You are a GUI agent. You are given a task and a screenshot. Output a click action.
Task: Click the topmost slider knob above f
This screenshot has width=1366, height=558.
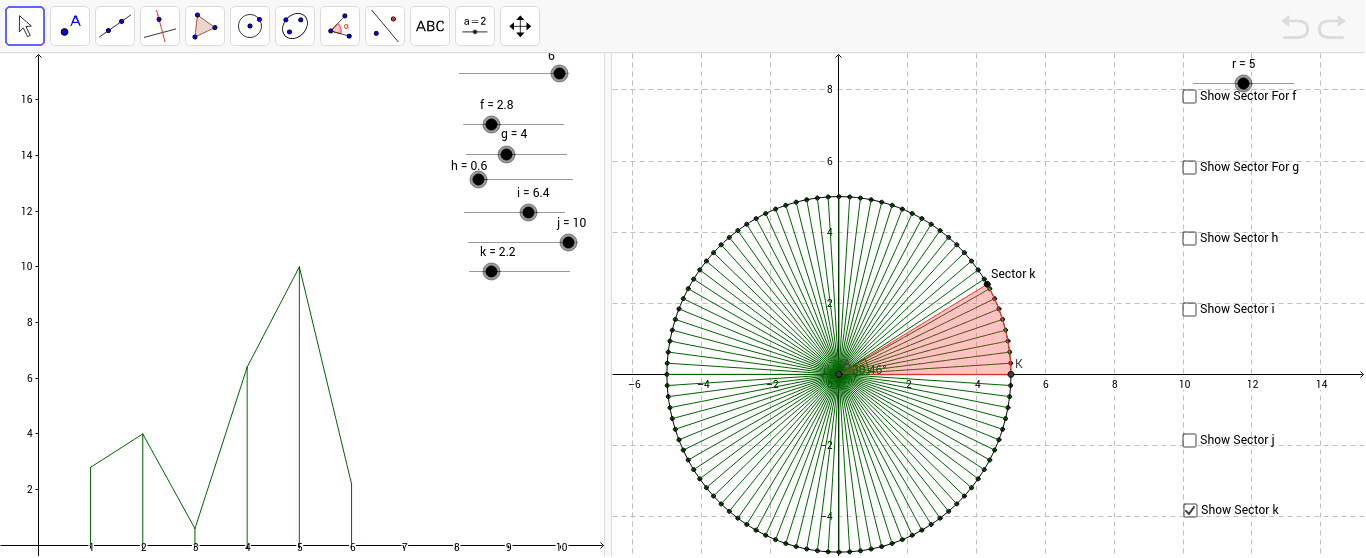(559, 73)
